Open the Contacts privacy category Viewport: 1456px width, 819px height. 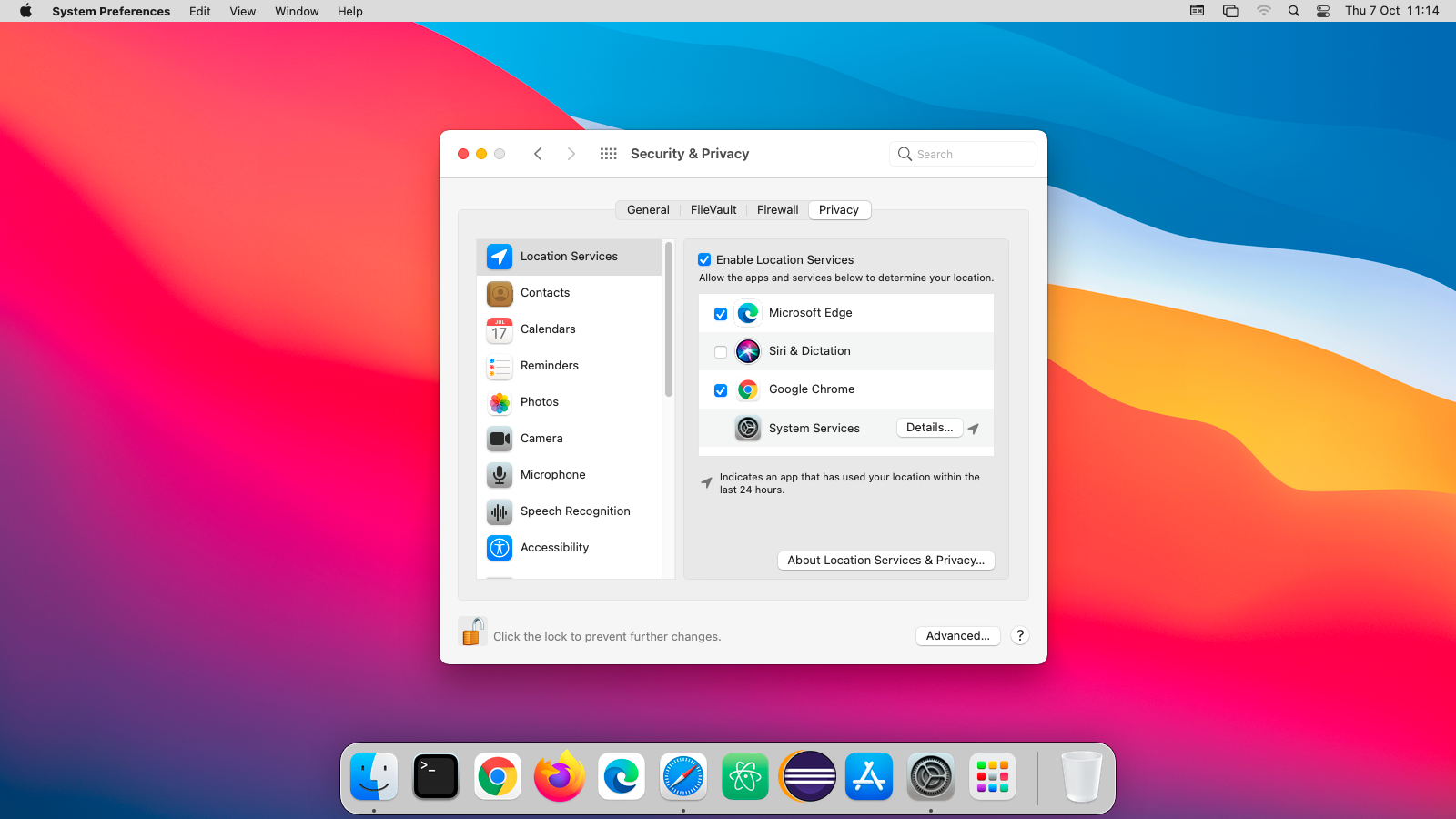coord(545,293)
